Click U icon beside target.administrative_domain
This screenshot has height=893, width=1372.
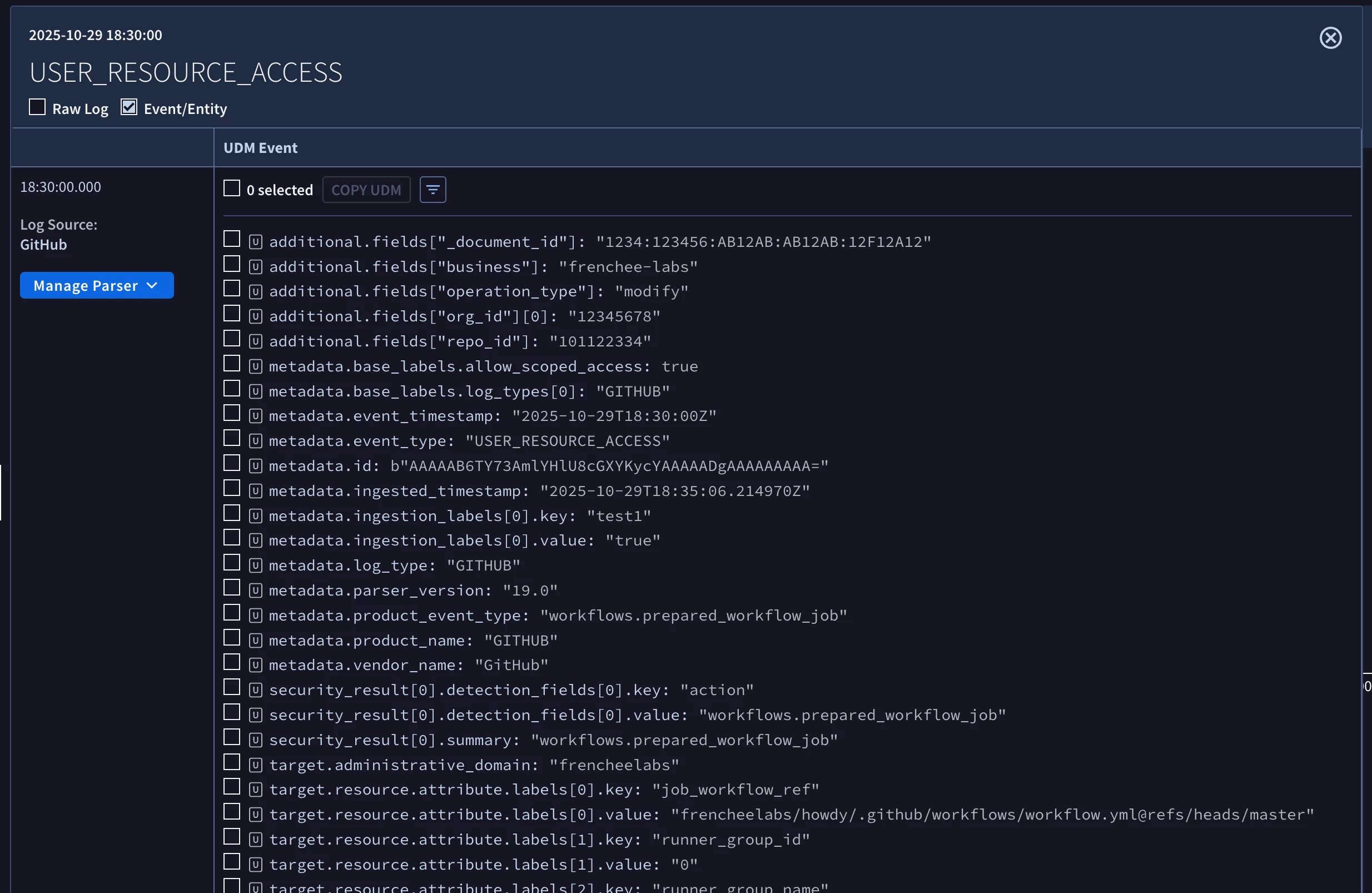(x=255, y=765)
